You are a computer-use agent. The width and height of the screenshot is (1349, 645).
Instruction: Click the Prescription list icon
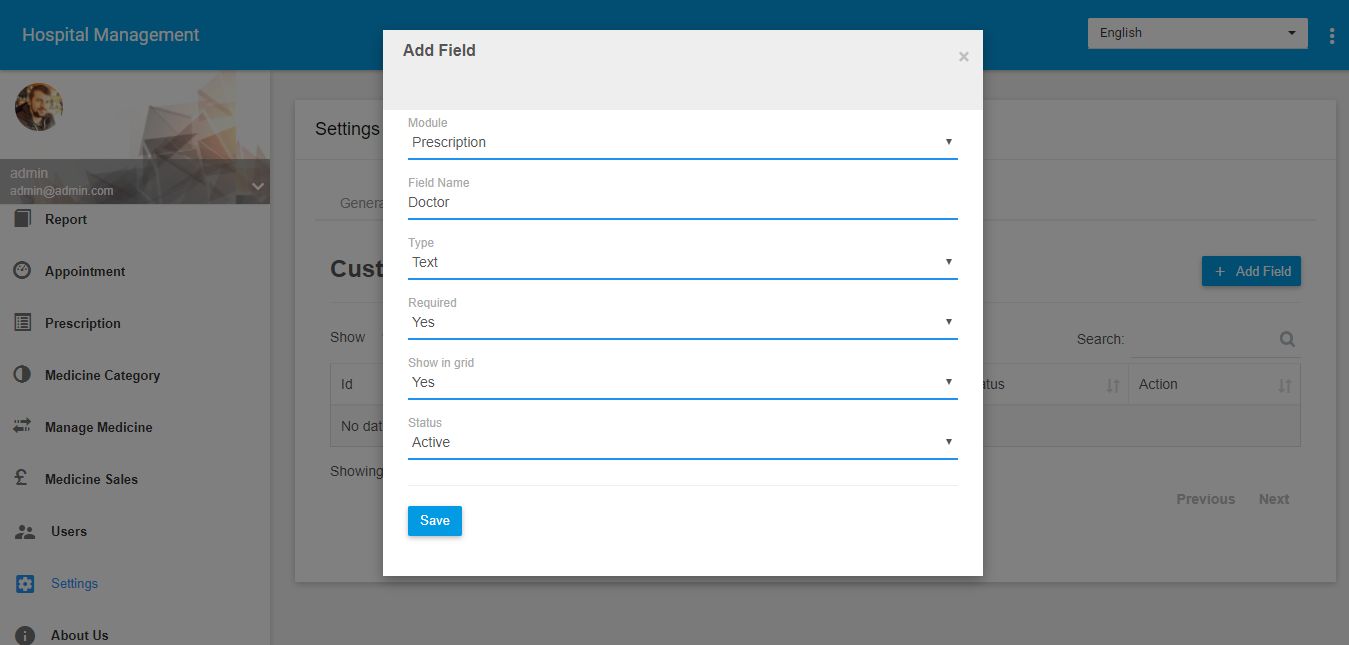coord(23,323)
